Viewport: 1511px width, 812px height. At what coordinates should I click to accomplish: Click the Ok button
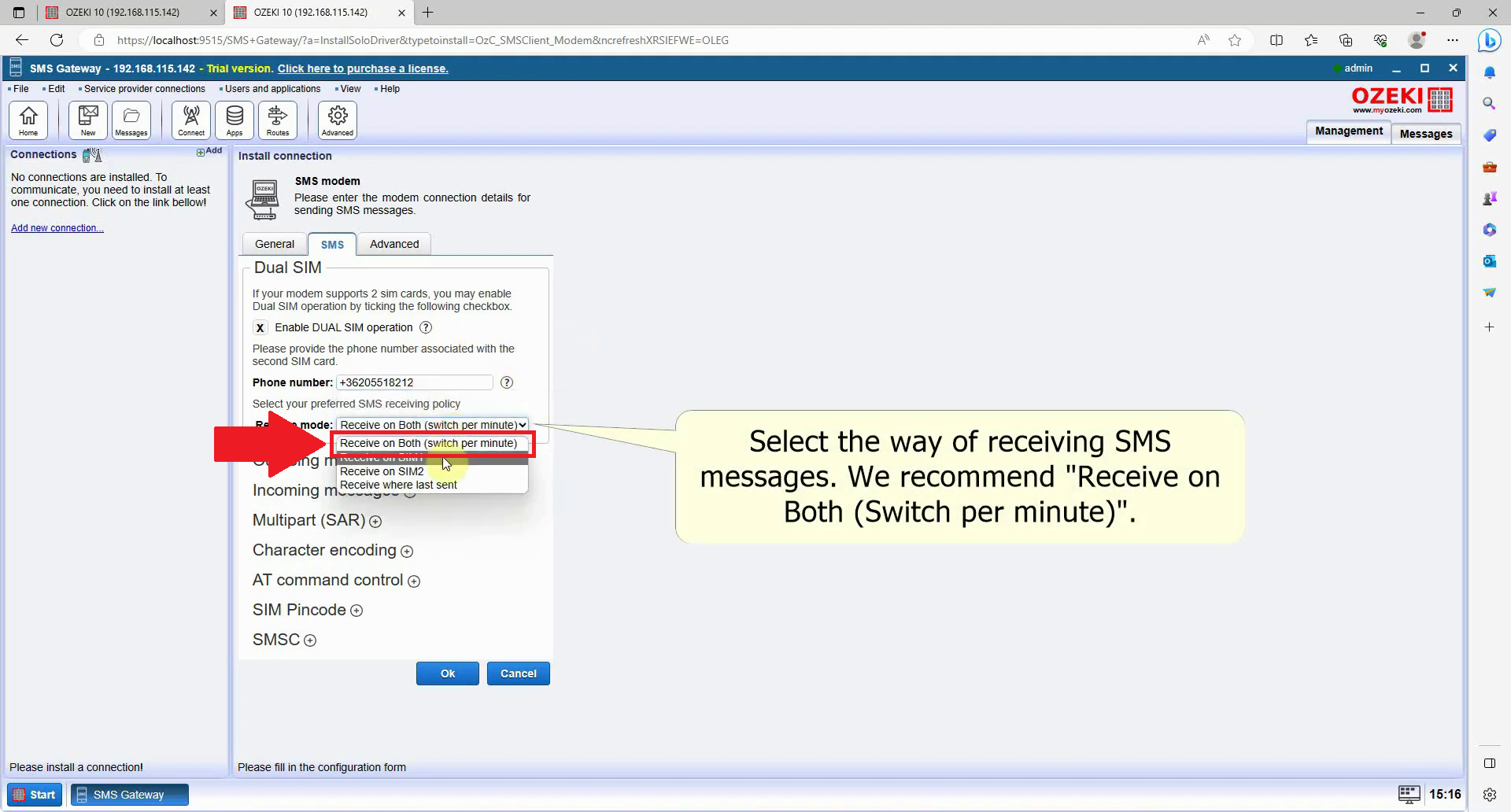[448, 674]
